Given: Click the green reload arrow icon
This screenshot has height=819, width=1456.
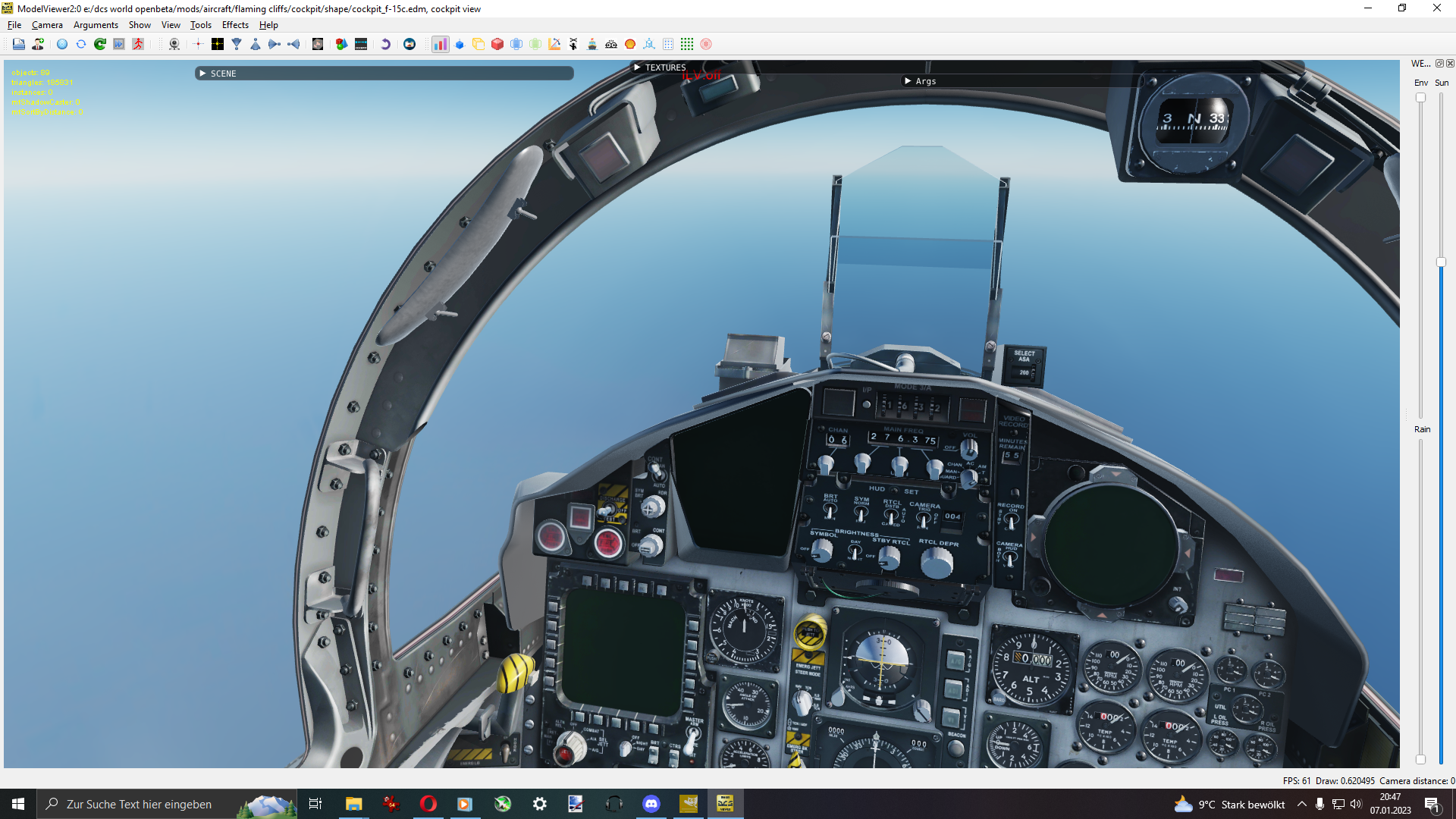Looking at the screenshot, I should [100, 44].
